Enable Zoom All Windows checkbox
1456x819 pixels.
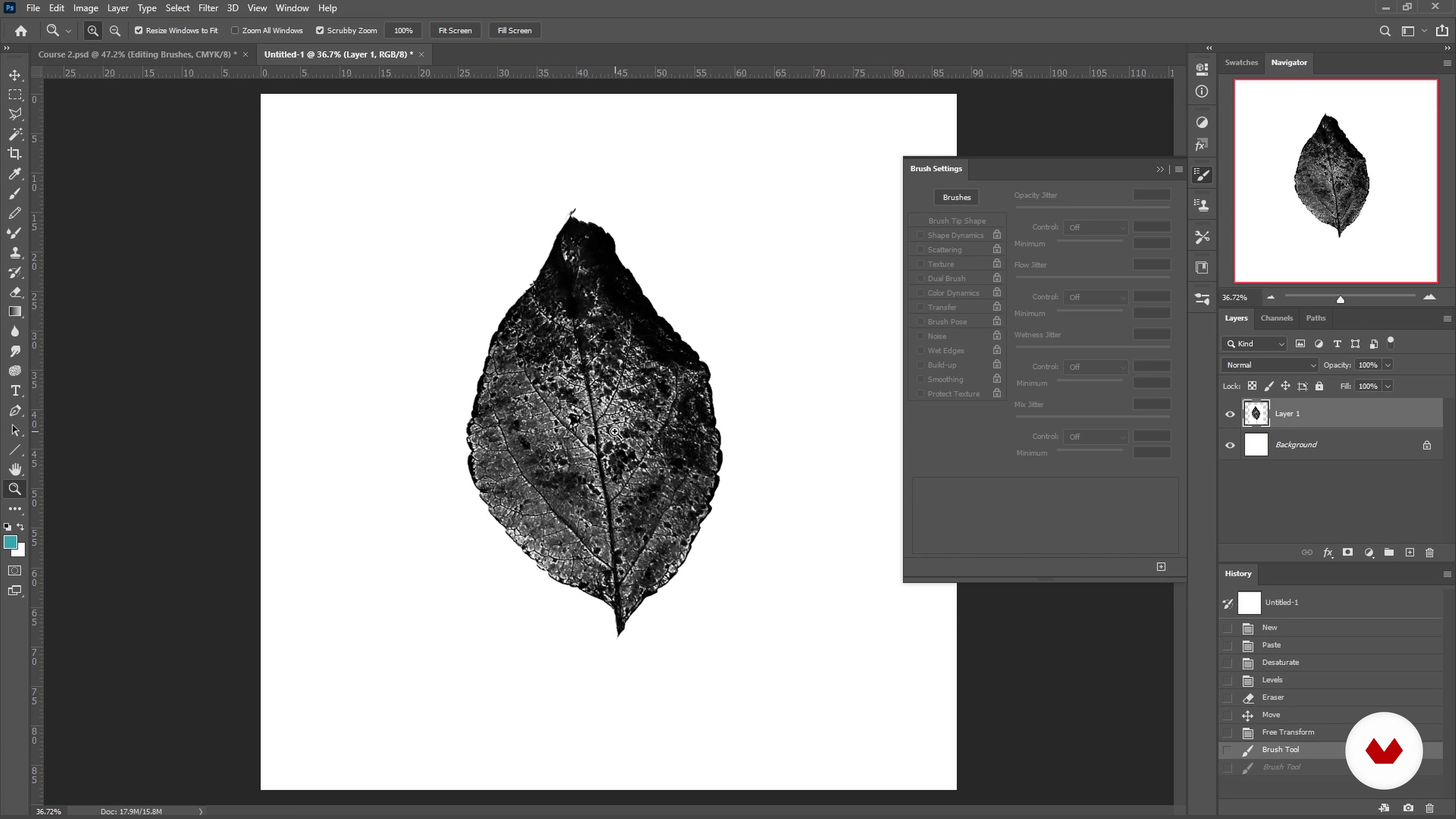(235, 30)
